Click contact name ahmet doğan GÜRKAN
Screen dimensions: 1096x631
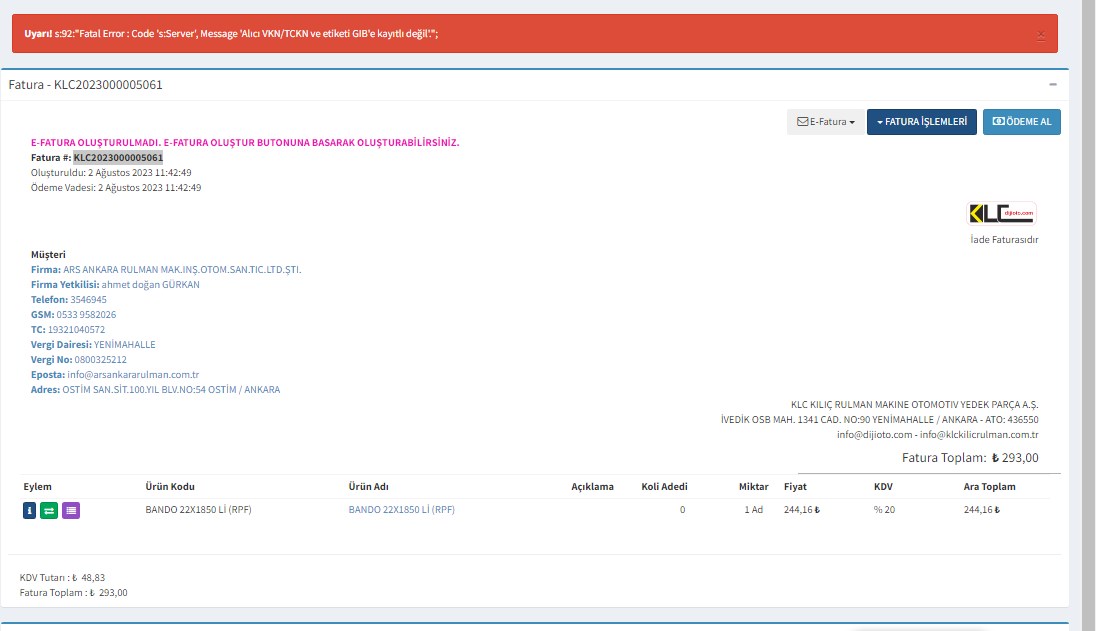point(150,285)
